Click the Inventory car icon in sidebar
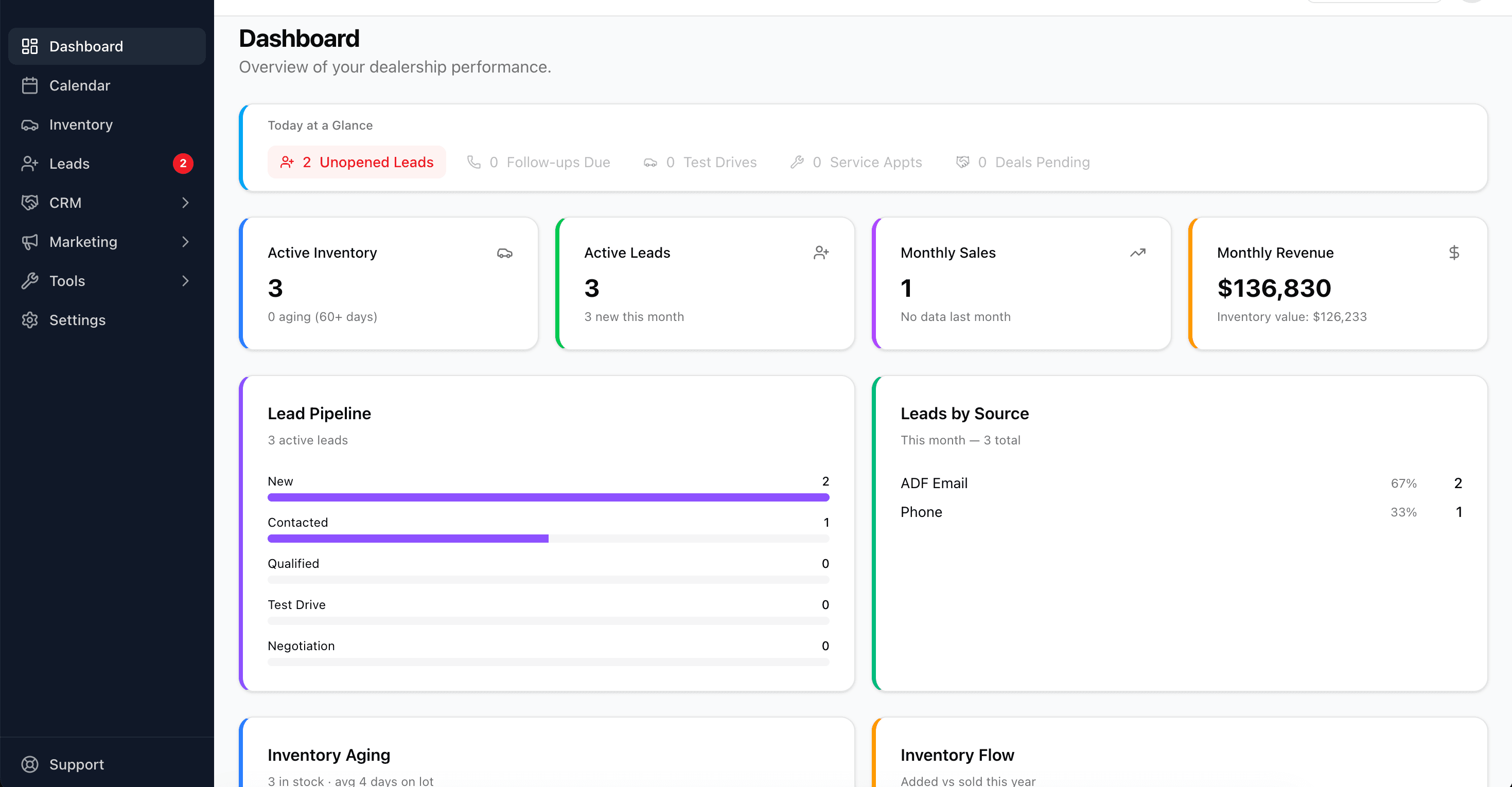Viewport: 1512px width, 787px height. [x=30, y=124]
